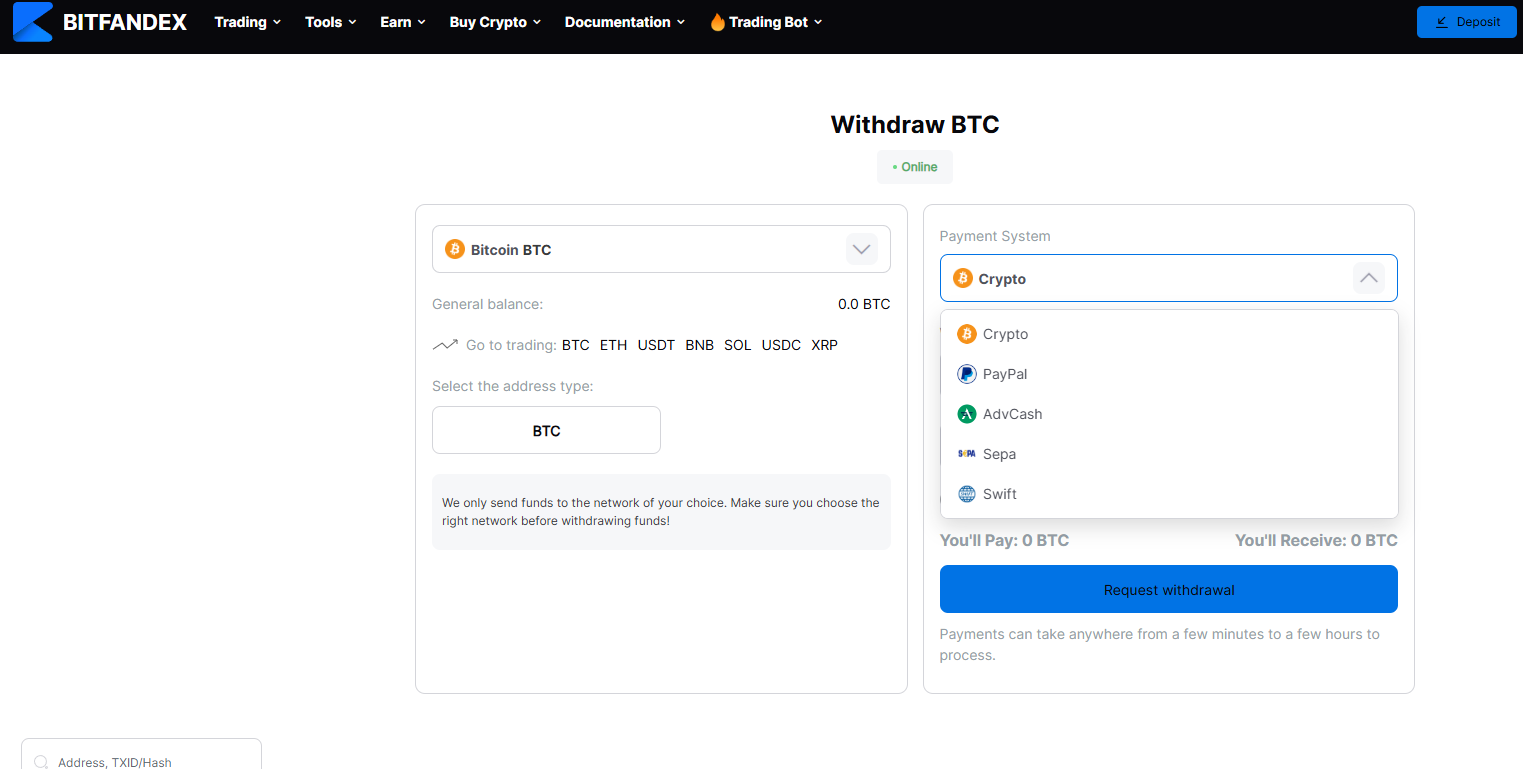Click the 0.0 BTC general balance value
Screen dimensions: 1523x769
coord(864,304)
